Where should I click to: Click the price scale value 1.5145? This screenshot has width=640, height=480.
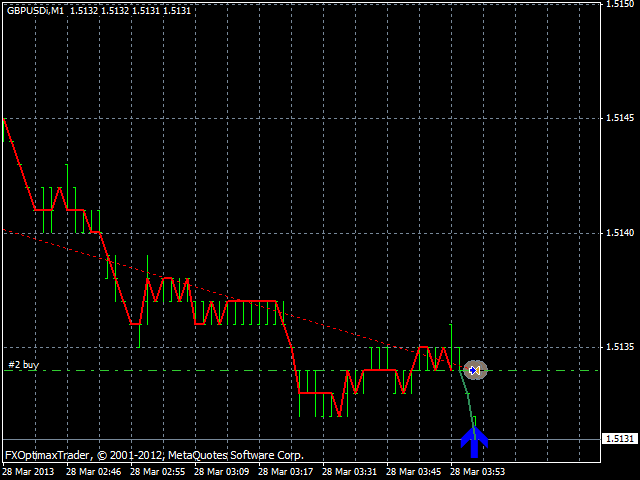620,118
